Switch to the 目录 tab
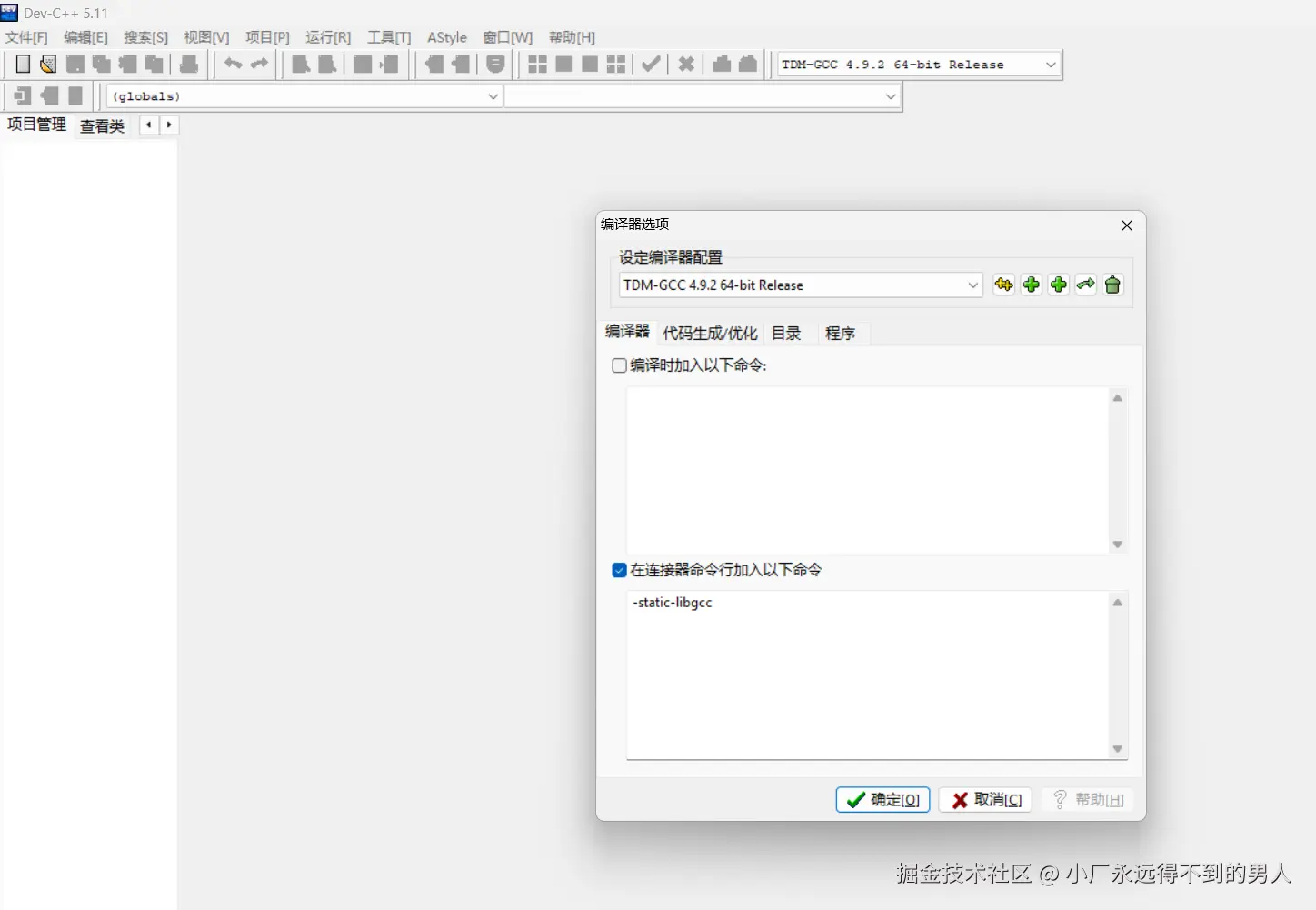The width and height of the screenshot is (1316, 910). (786, 334)
